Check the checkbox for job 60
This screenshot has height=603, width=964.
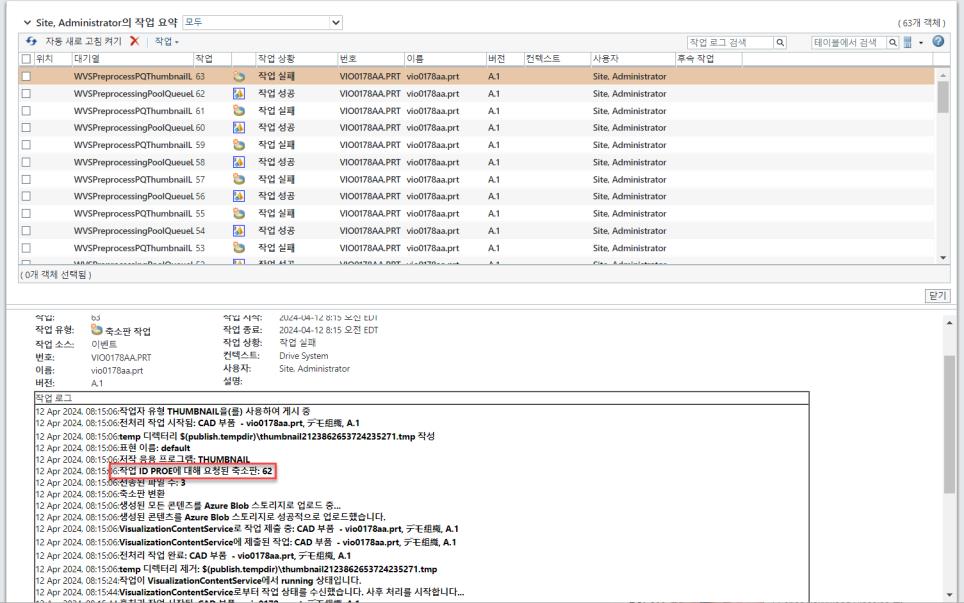click(26, 128)
